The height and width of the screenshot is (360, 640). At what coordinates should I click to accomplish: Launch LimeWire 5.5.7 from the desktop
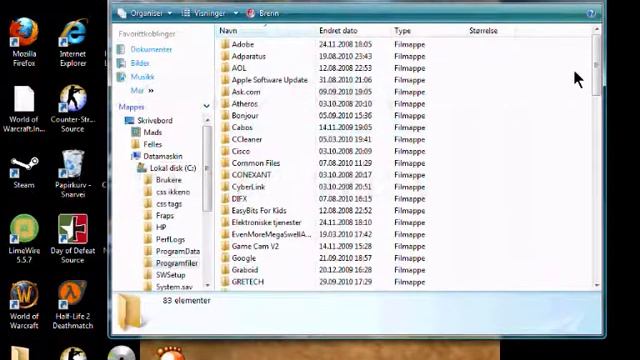[x=24, y=239]
